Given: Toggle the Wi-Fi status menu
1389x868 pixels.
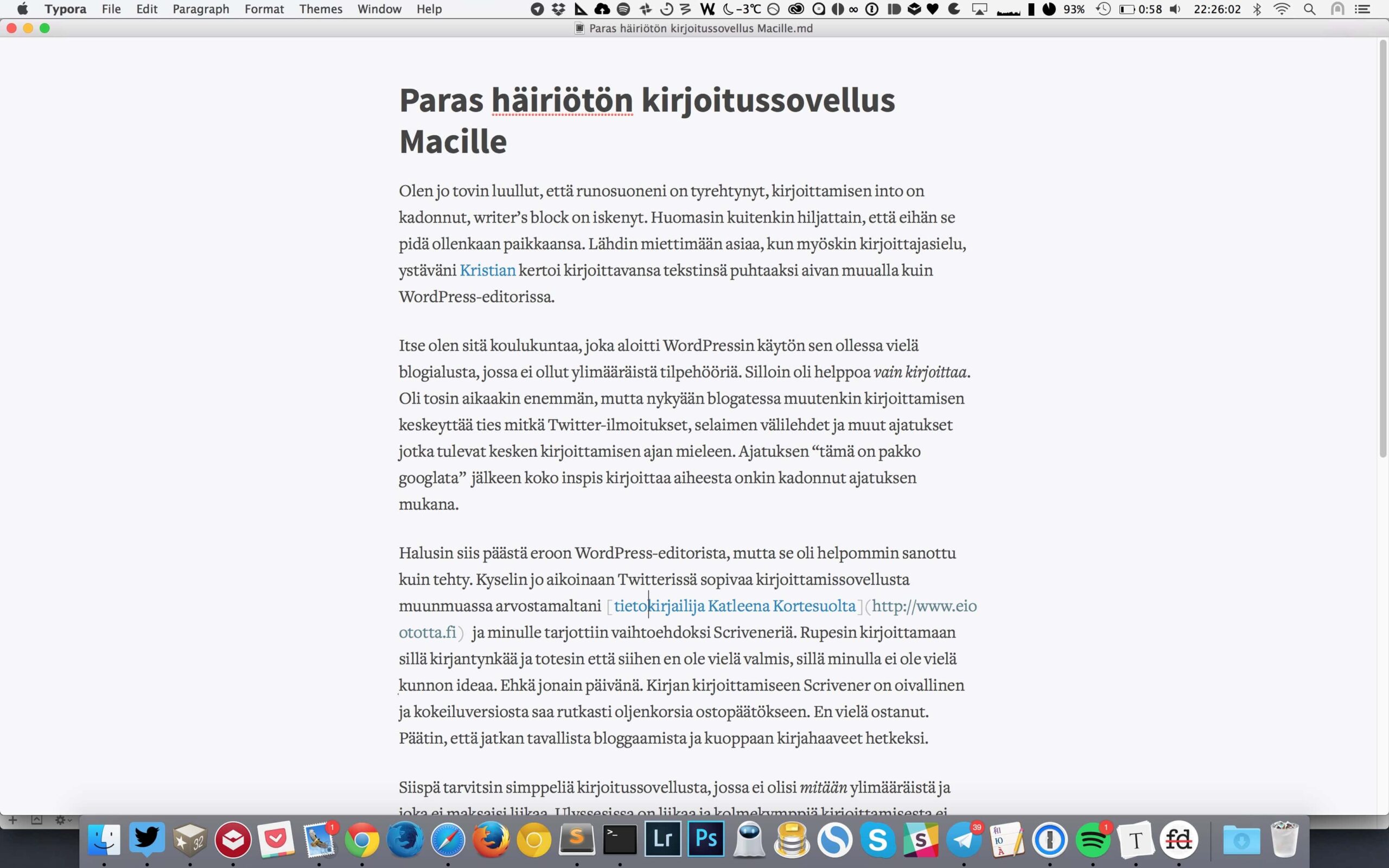Looking at the screenshot, I should (x=1282, y=9).
